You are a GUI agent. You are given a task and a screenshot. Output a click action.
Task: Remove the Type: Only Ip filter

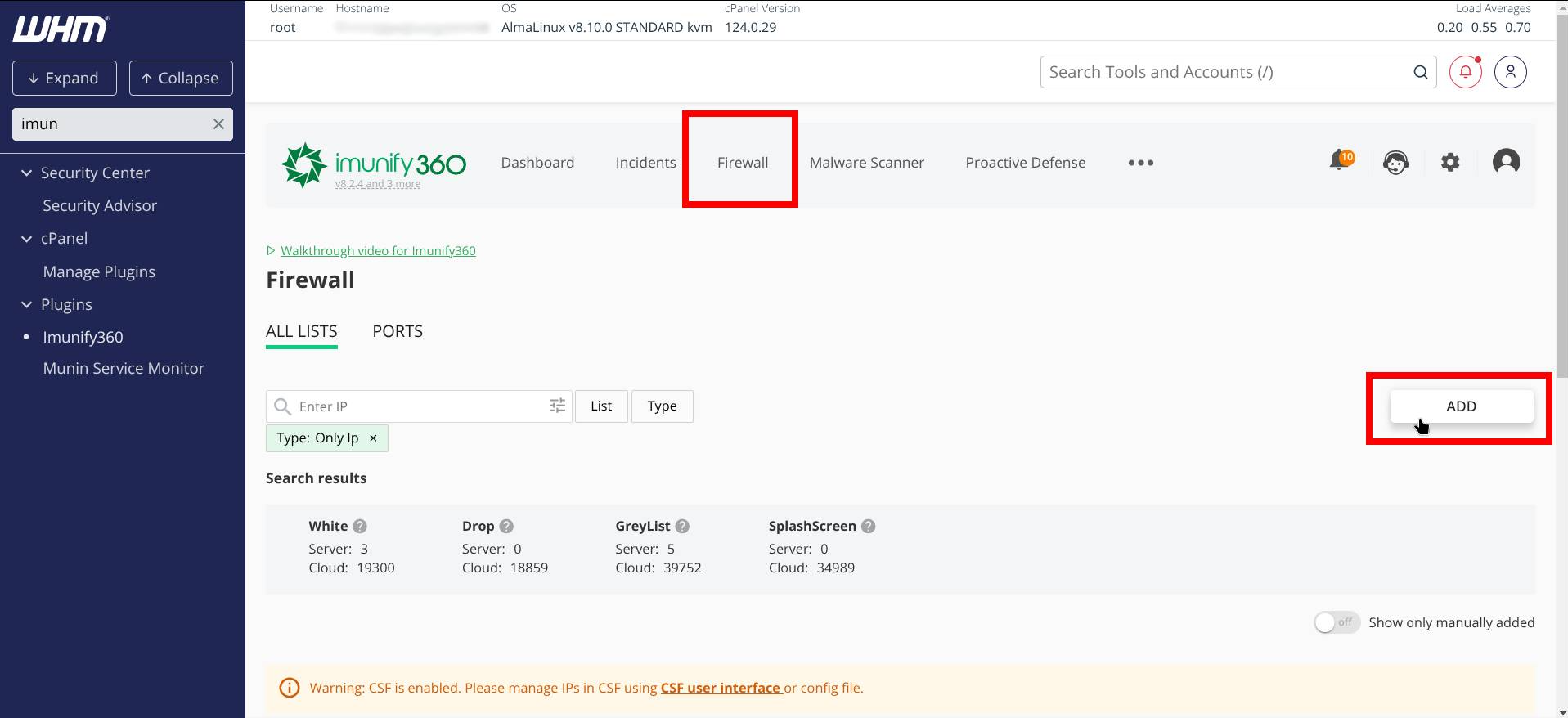click(373, 438)
